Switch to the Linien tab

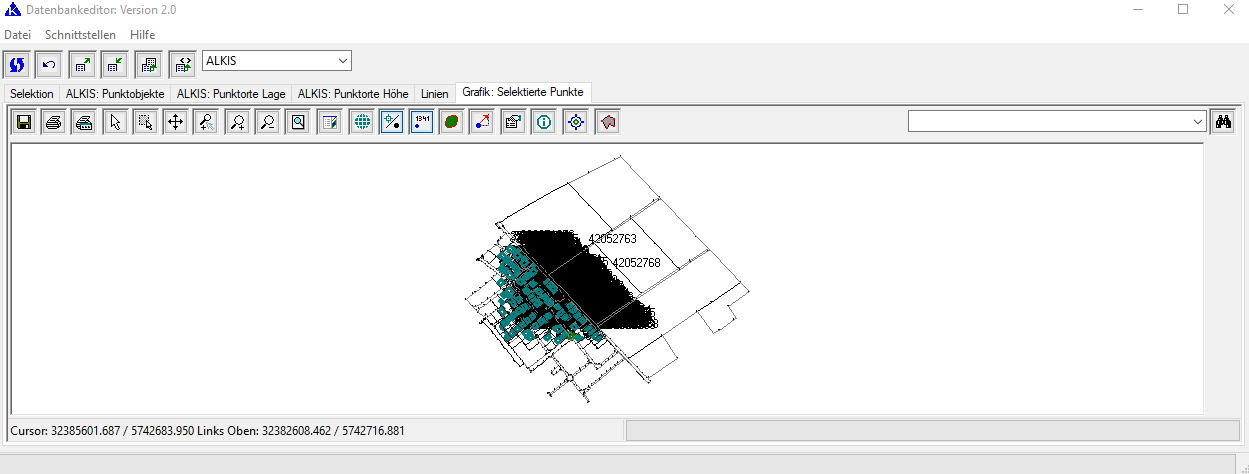point(434,93)
